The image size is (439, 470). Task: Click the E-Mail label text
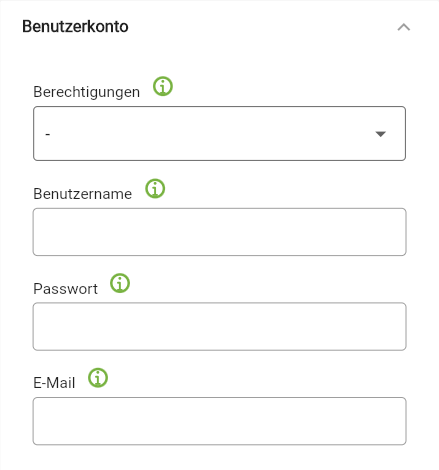[x=54, y=383]
